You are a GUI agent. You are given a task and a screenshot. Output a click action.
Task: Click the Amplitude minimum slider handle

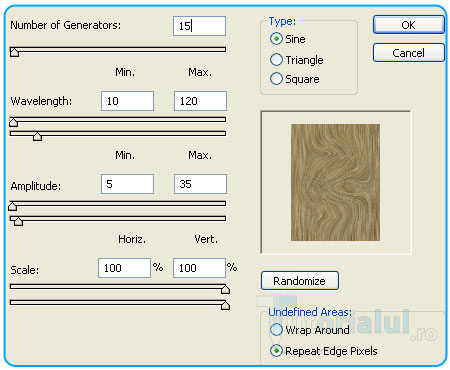(x=13, y=206)
